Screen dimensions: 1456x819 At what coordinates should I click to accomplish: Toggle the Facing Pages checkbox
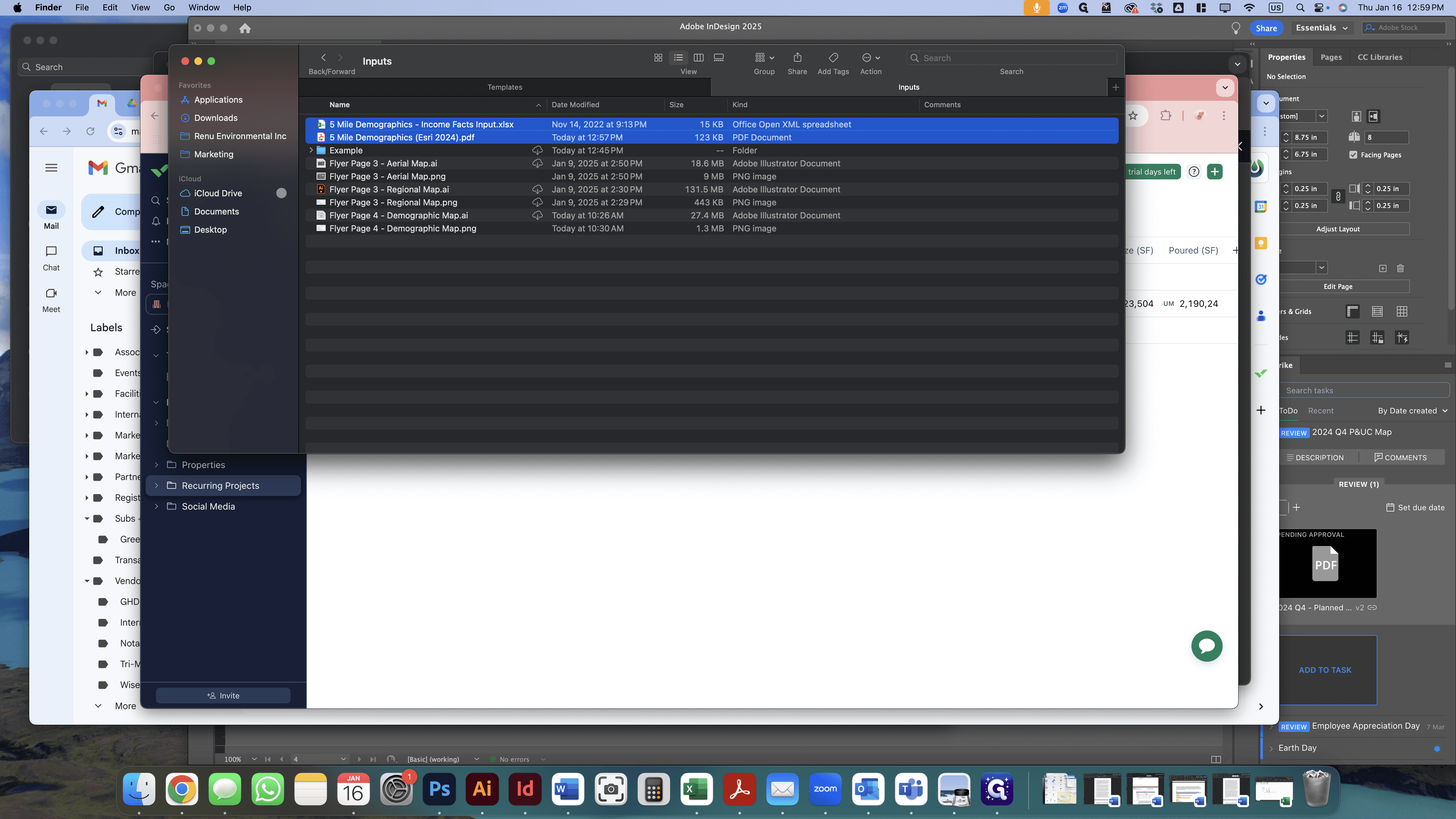pyautogui.click(x=1353, y=155)
